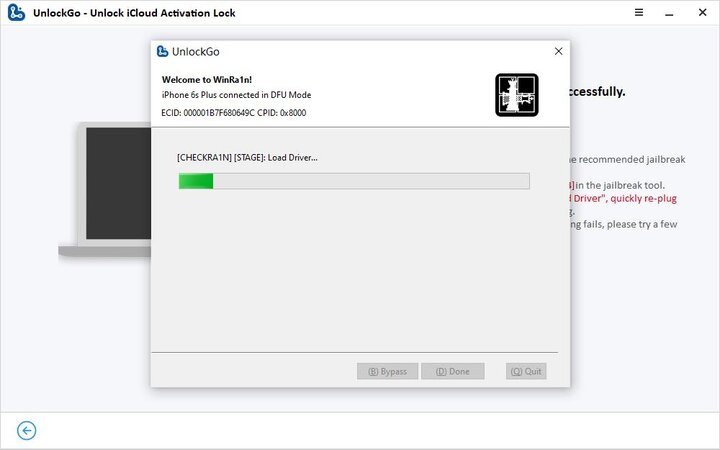720x450 pixels.
Task: Go back using the circled arrow icon
Action: [27, 431]
